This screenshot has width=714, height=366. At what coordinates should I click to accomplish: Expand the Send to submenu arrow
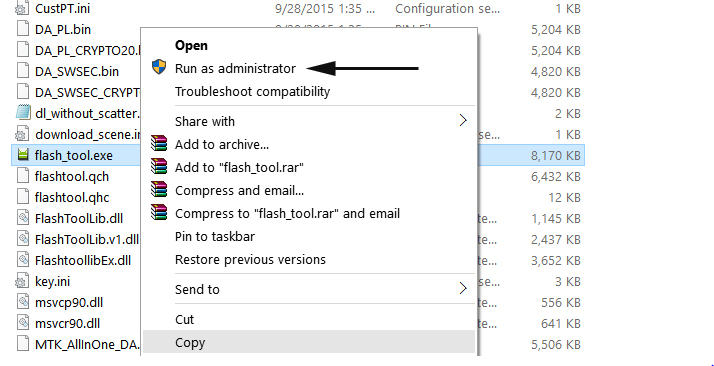click(x=463, y=289)
